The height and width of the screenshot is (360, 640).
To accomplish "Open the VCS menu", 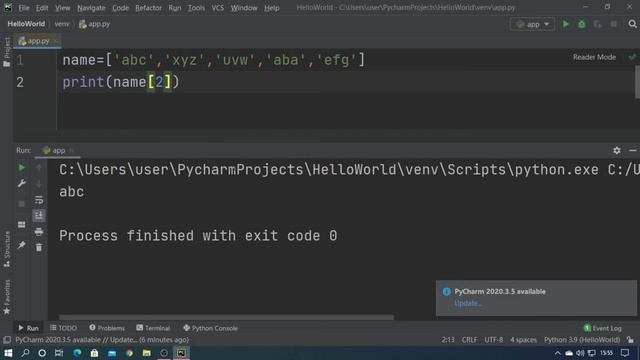I will point(218,8).
